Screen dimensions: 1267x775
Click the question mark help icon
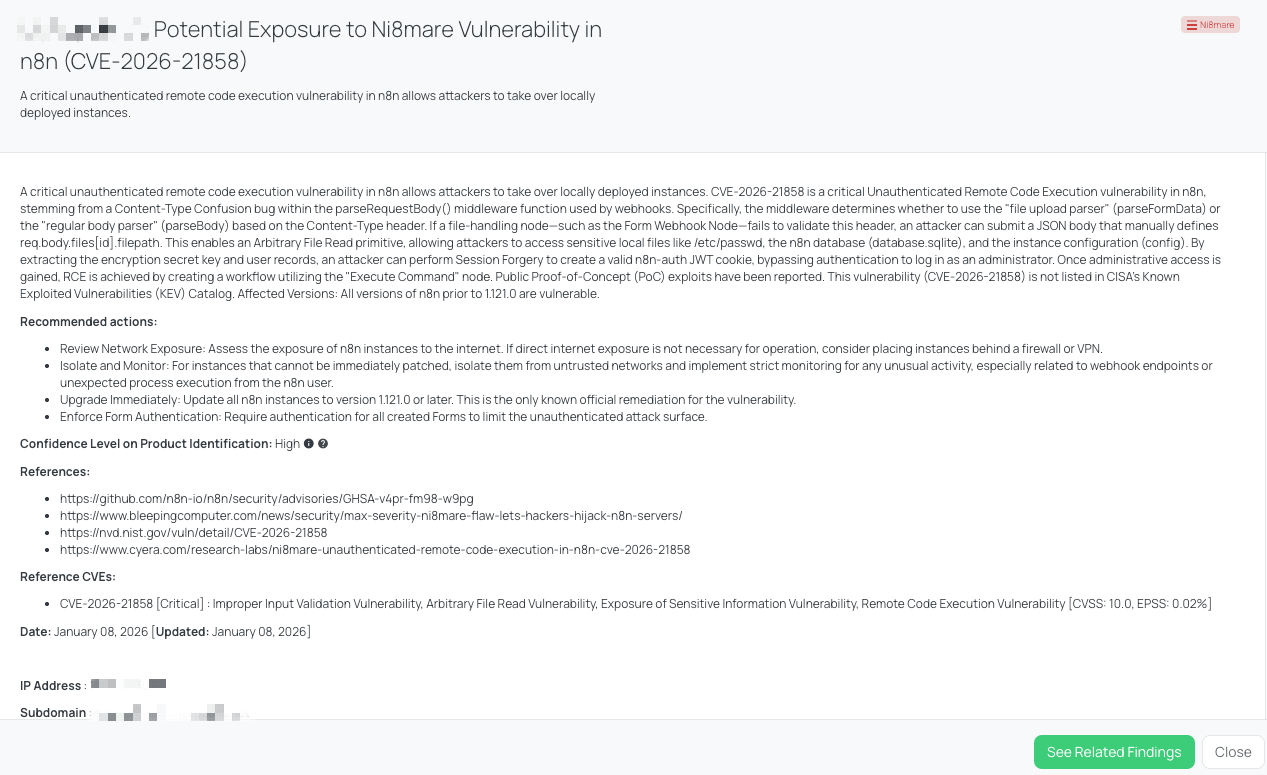pyautogui.click(x=323, y=444)
